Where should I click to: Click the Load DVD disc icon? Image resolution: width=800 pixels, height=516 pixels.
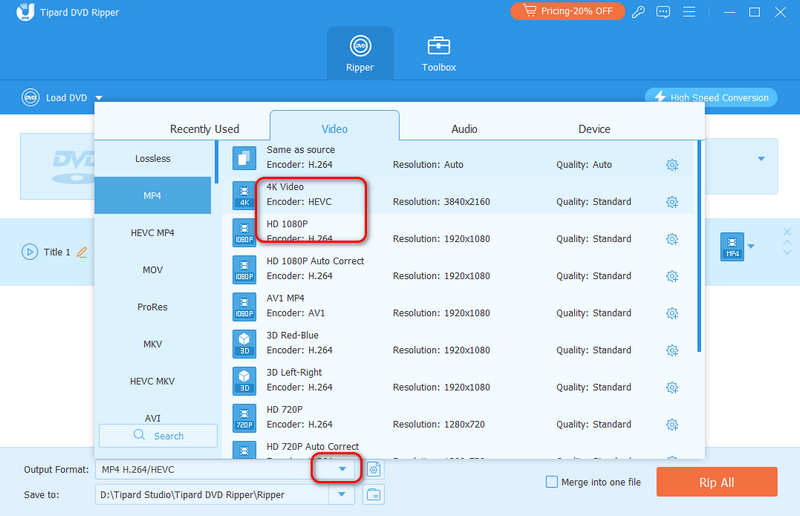tap(31, 97)
